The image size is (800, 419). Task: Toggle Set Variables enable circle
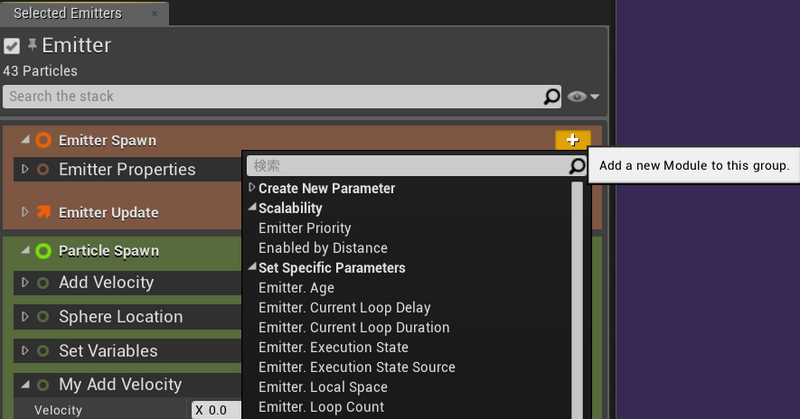[43, 351]
